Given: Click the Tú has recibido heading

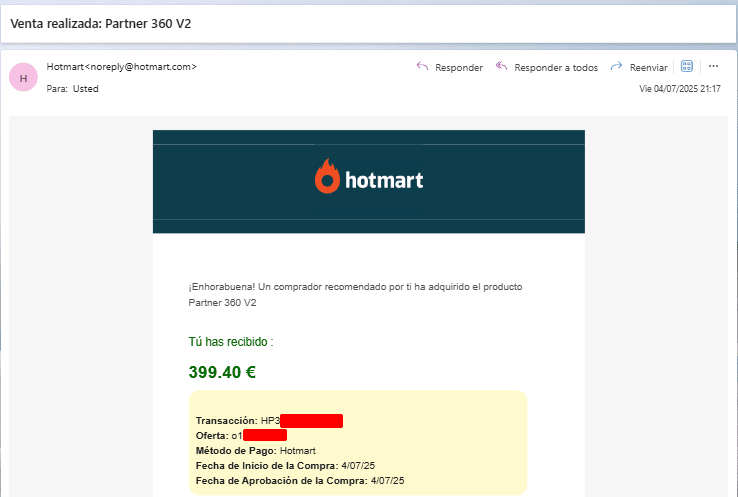Looking at the screenshot, I should (x=231, y=342).
